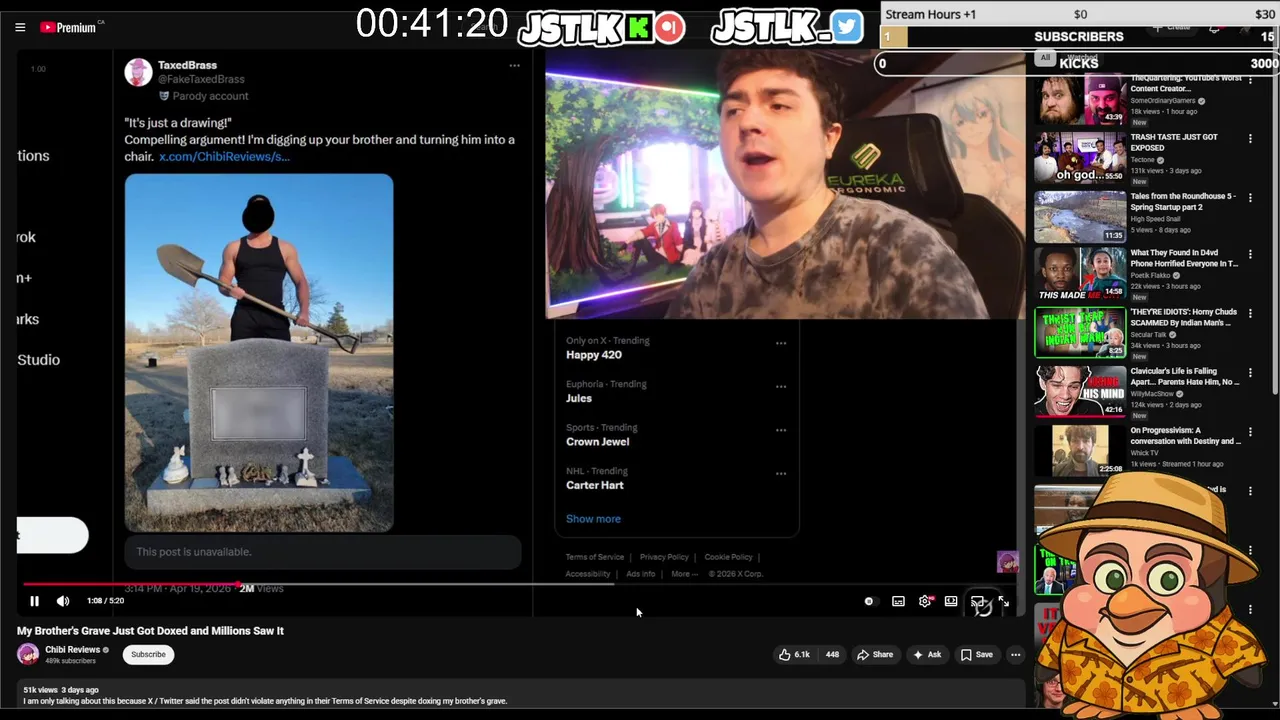Open options menu for TRASH TASTE video
This screenshot has height=720, width=1280.
pyautogui.click(x=1250, y=139)
